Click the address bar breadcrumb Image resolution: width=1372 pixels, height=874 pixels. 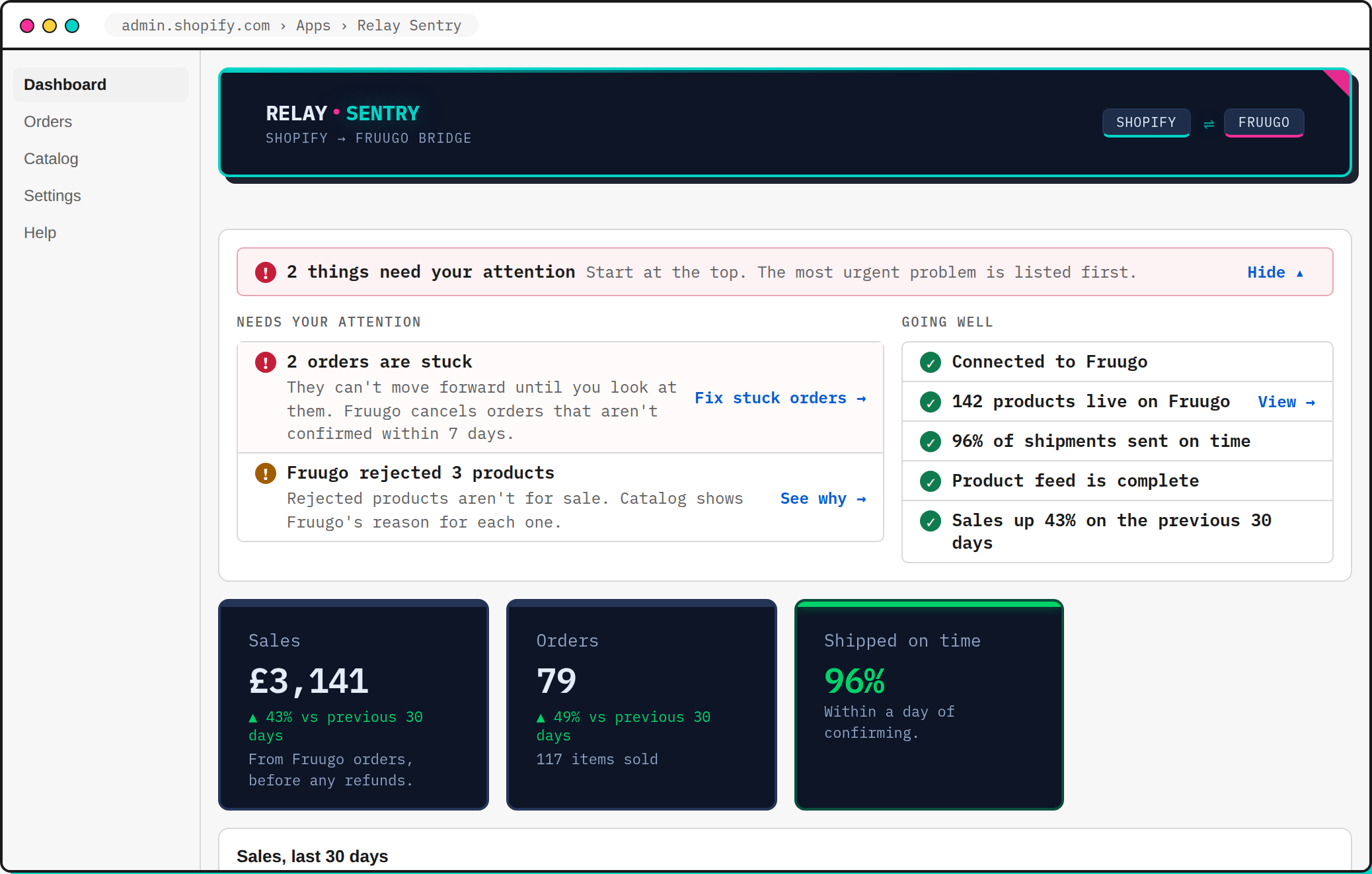(291, 26)
